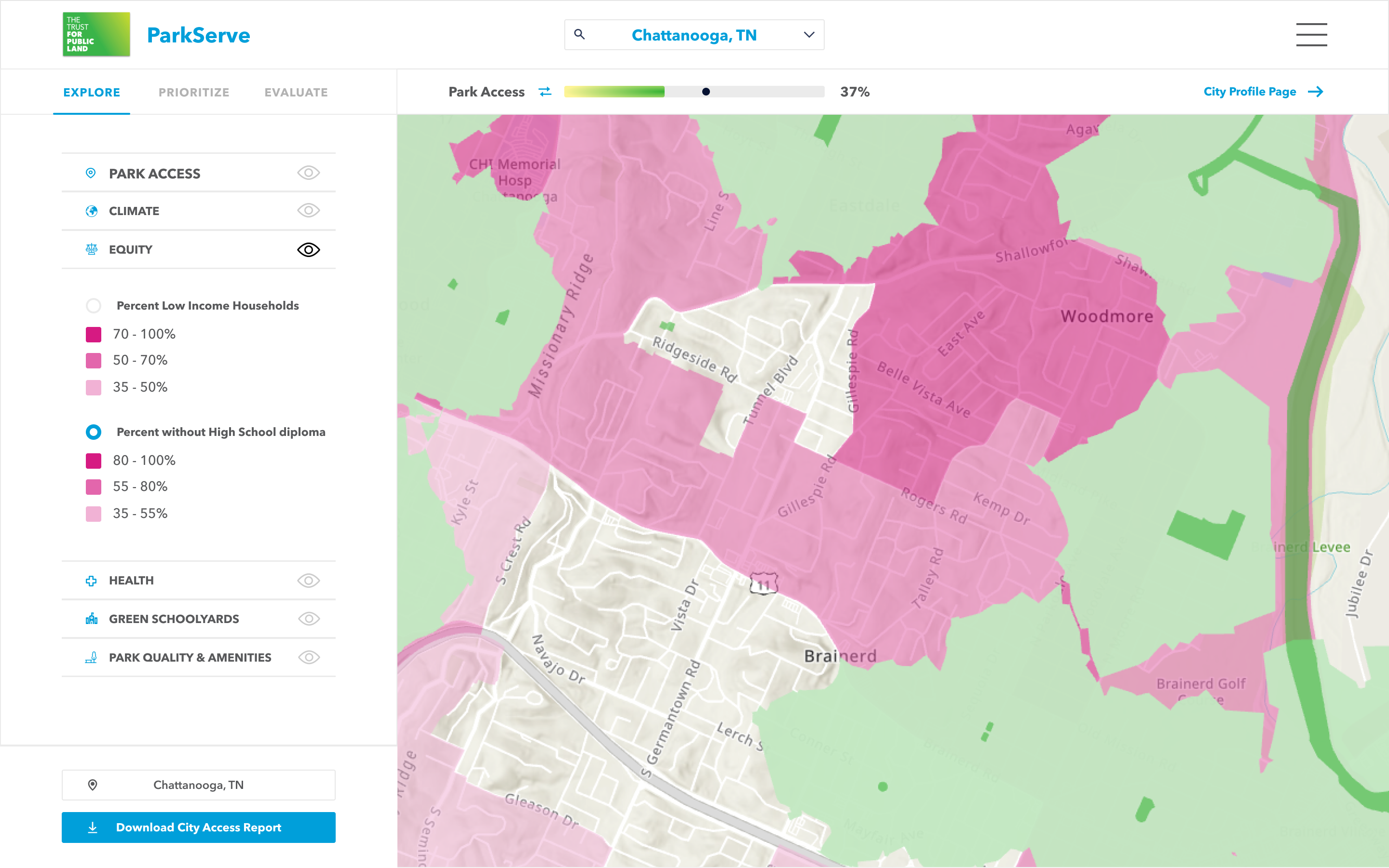The width and height of the screenshot is (1389, 868).
Task: Open the Chattanooga, TN city dropdown
Action: point(809,34)
